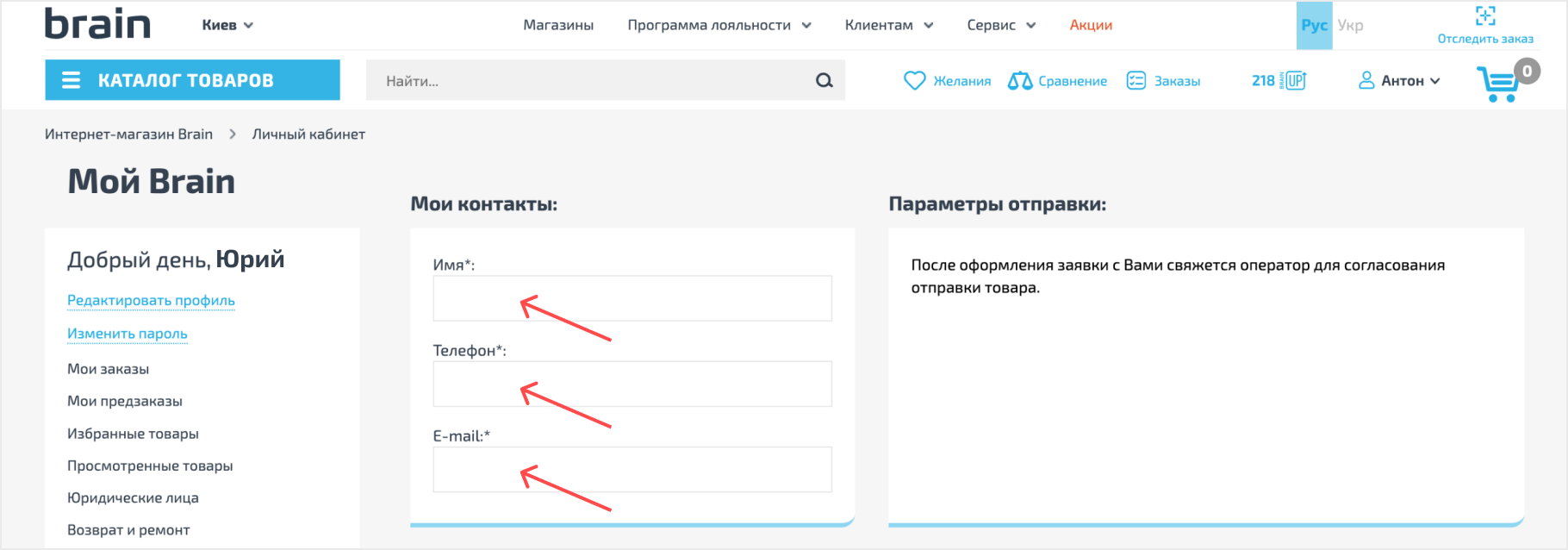Viewport: 1568px width, 550px height.
Task: Open Избранные товары in sidebar
Action: [x=133, y=434]
